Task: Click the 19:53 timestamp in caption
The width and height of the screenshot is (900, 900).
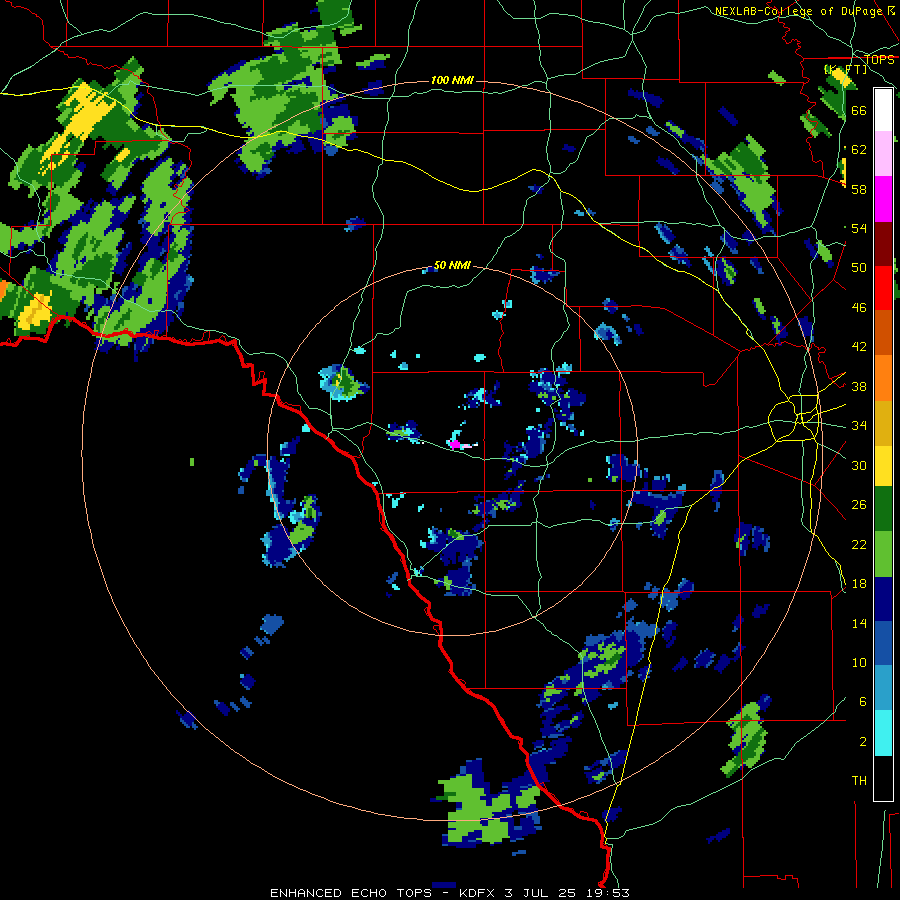Action: pyautogui.click(x=607, y=893)
